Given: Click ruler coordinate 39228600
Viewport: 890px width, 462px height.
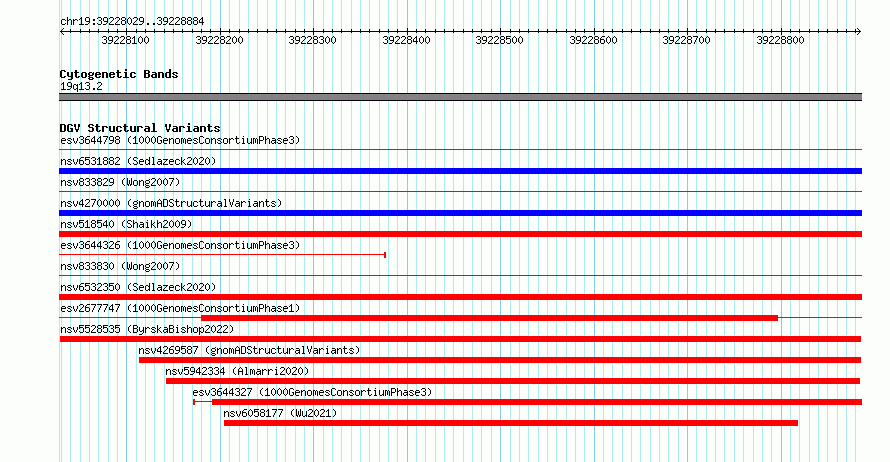Looking at the screenshot, I should [x=593, y=40].
